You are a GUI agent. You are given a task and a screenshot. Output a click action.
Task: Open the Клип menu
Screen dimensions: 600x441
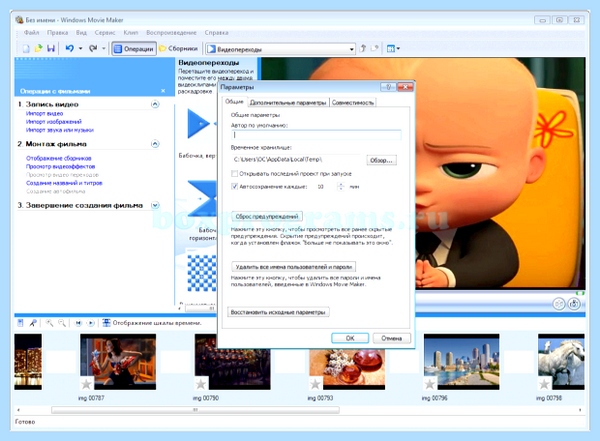[130, 33]
